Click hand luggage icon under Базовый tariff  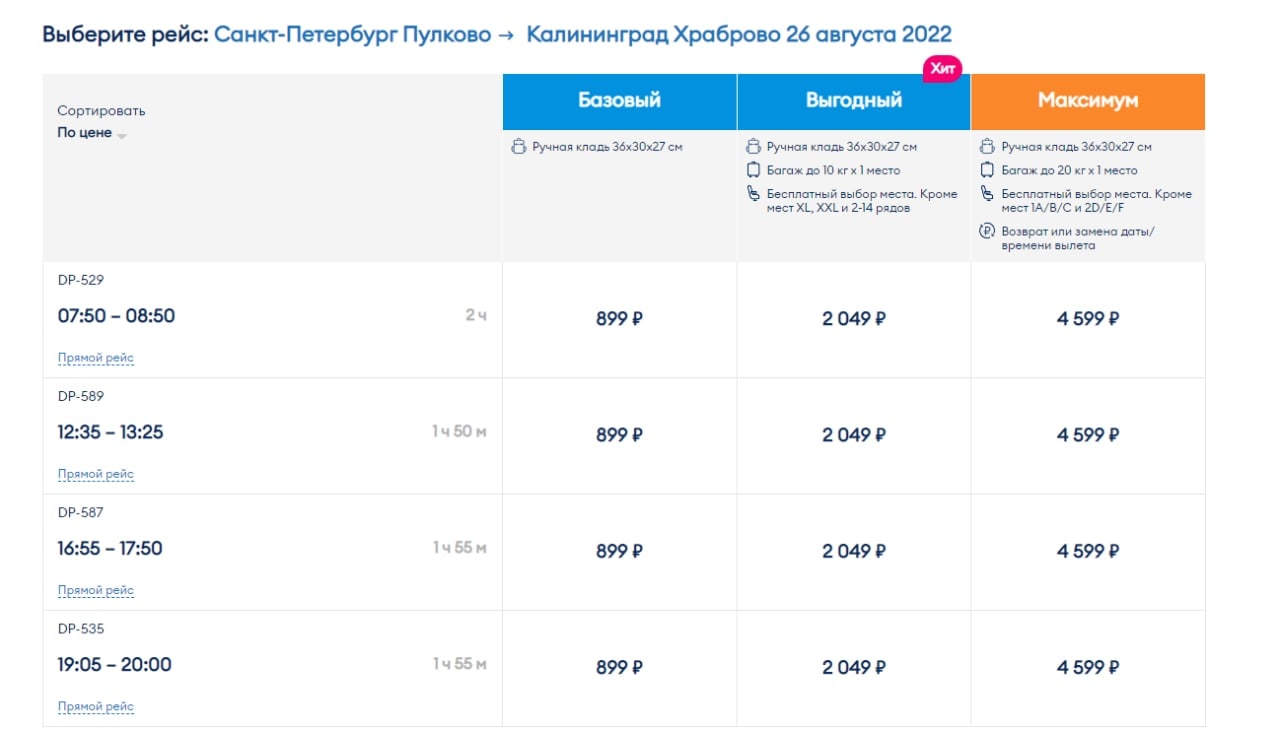coord(518,147)
